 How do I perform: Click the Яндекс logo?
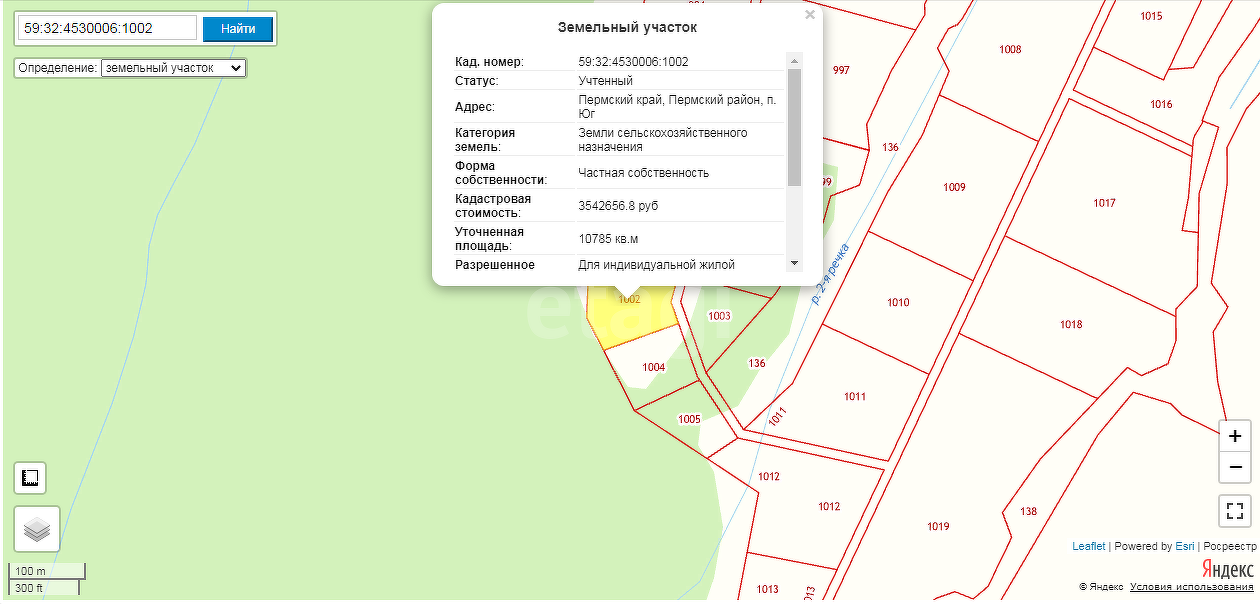[1227, 569]
